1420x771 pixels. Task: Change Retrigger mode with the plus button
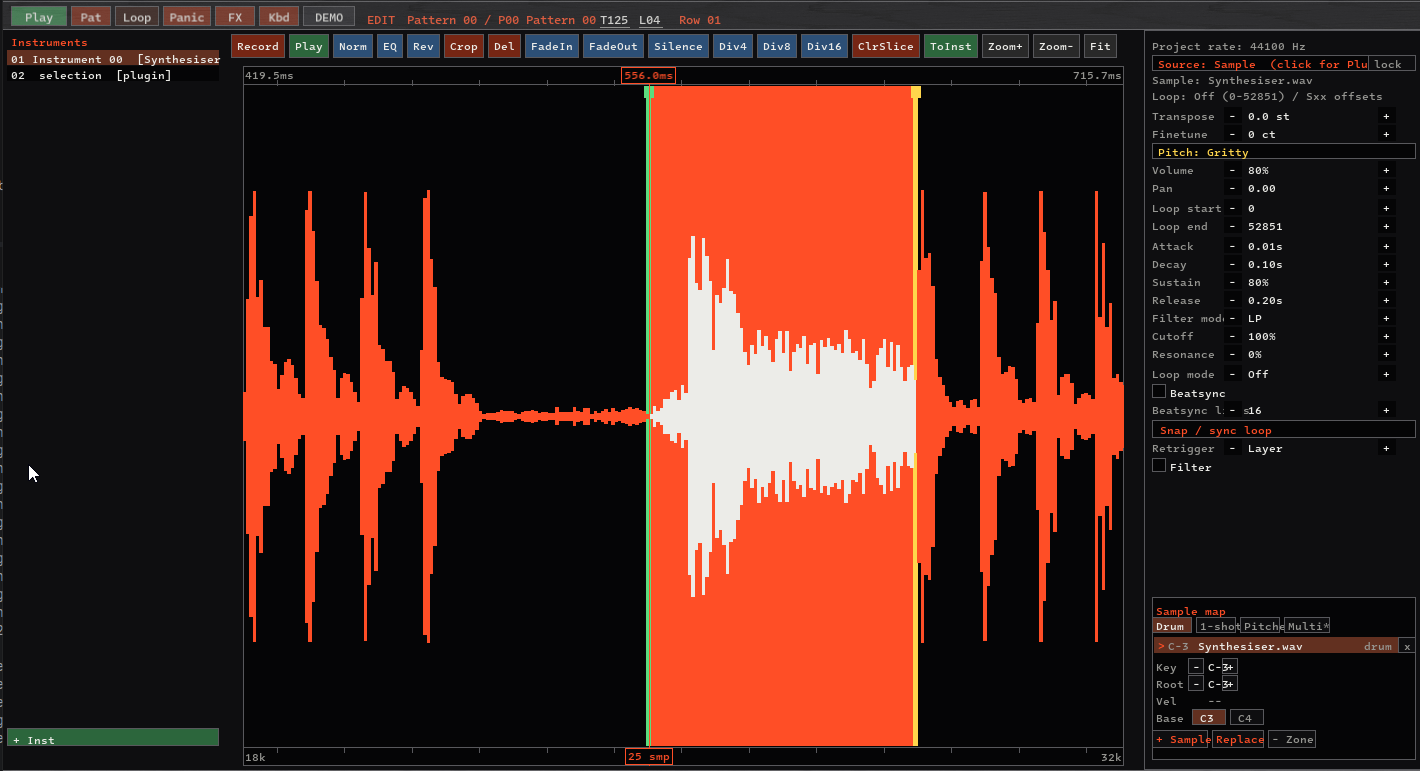point(1386,449)
